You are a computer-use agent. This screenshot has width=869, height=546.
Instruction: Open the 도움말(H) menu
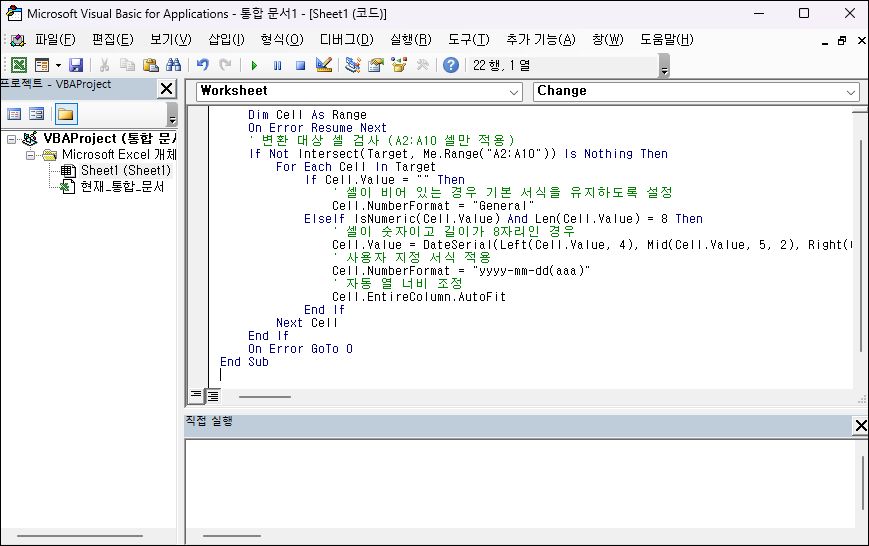[667, 39]
